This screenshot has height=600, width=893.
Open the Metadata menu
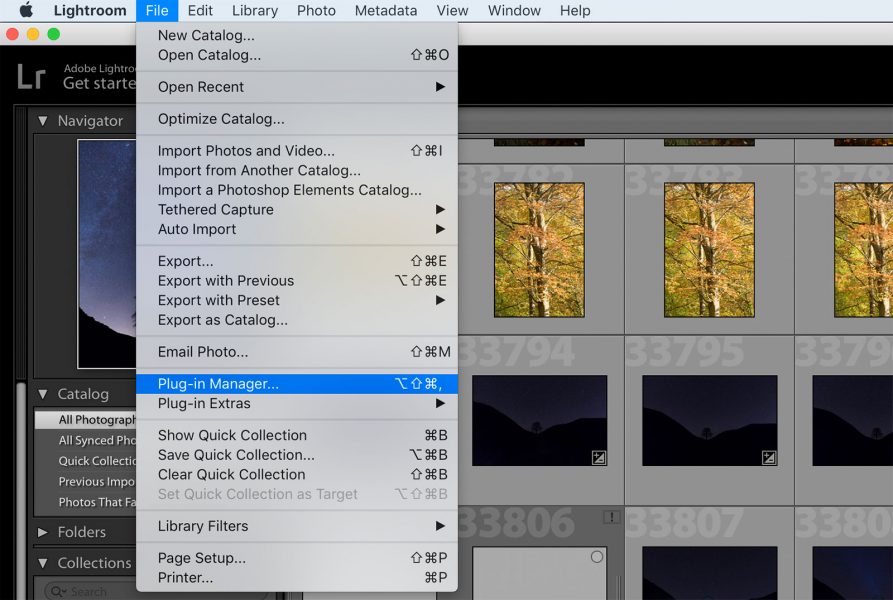coord(385,10)
